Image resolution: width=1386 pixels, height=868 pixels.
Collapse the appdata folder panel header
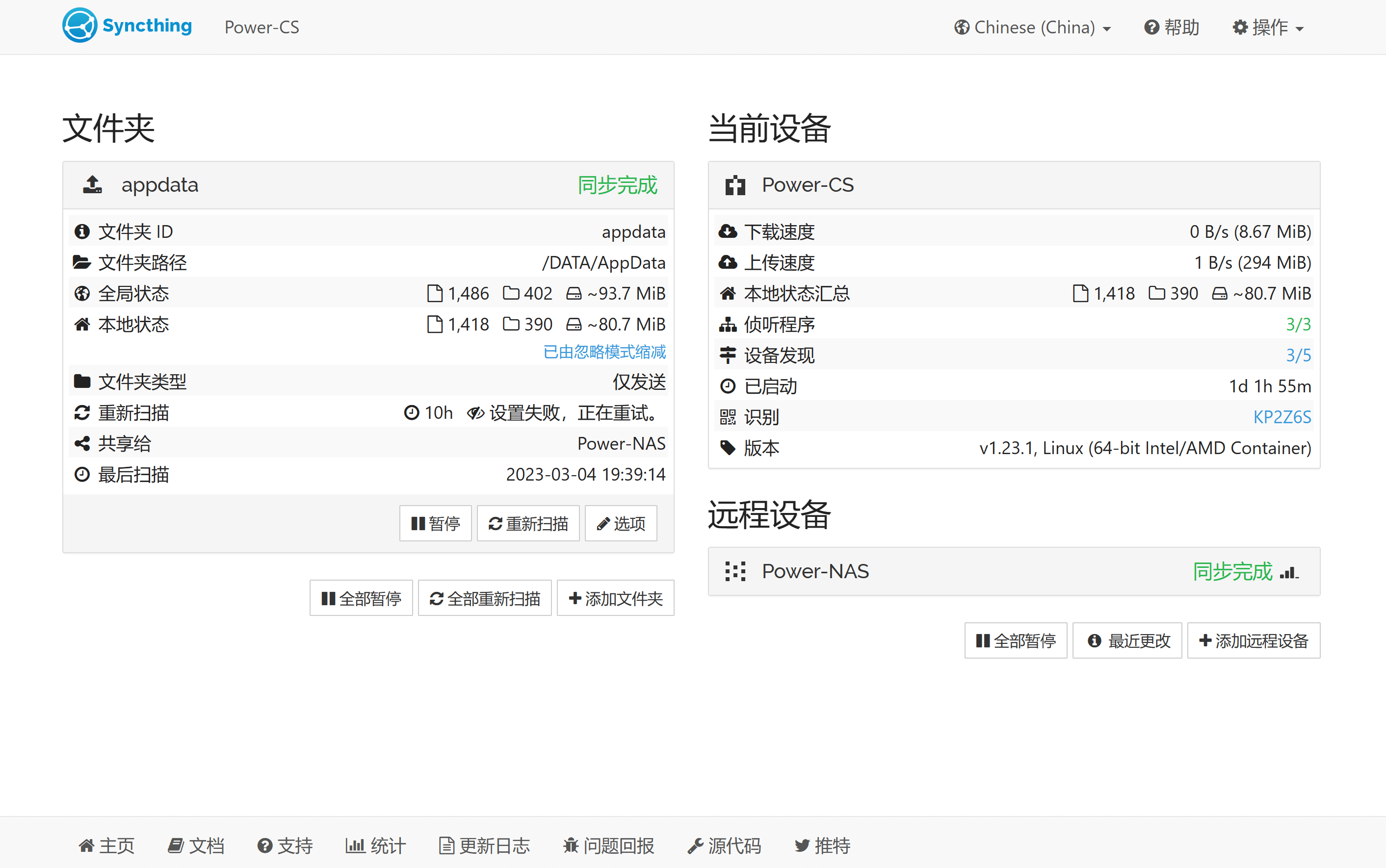(368, 185)
